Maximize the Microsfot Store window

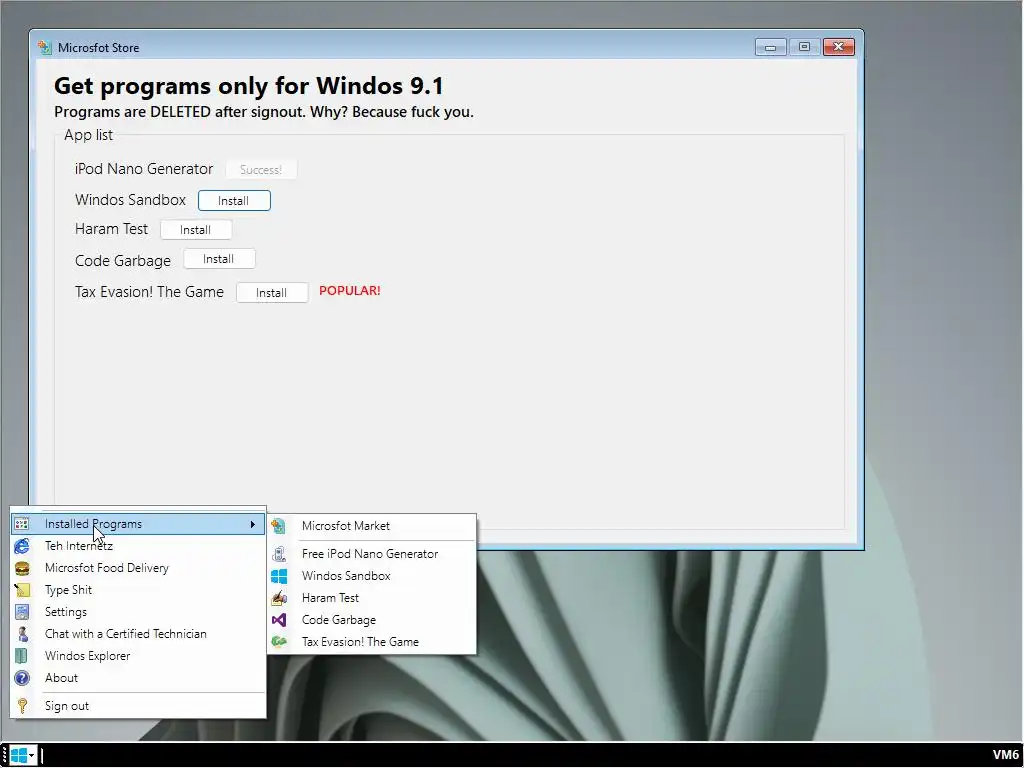click(805, 47)
